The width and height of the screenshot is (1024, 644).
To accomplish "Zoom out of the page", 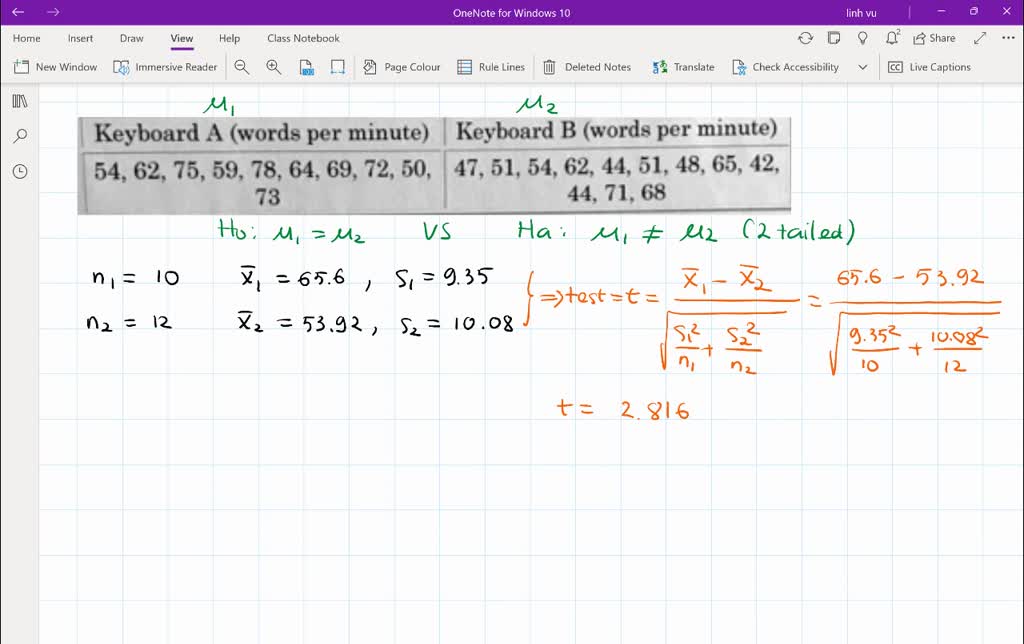I will click(242, 67).
